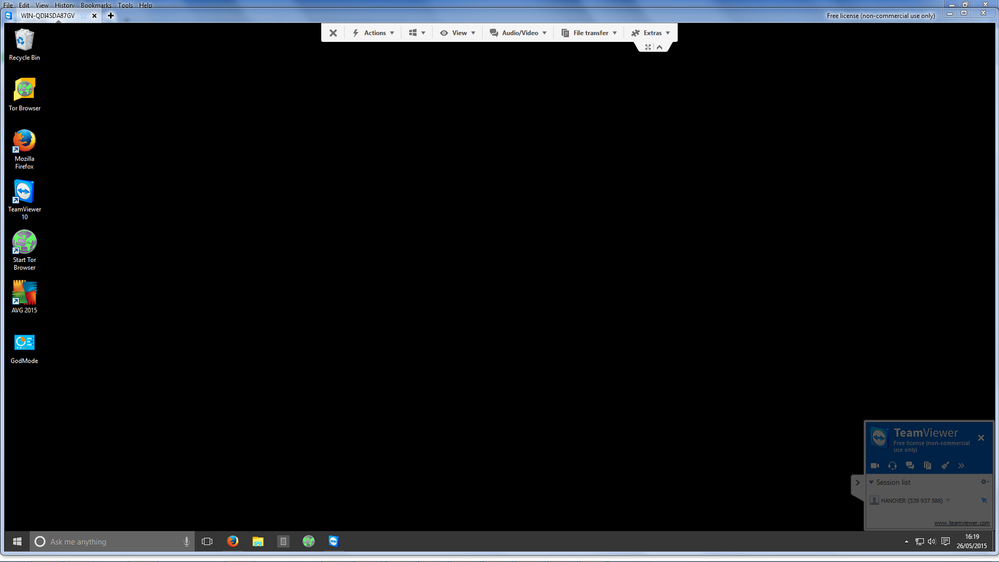Screen dimensions: 999x562
Task: Open Session list gear settings dropdown
Action: 984,482
